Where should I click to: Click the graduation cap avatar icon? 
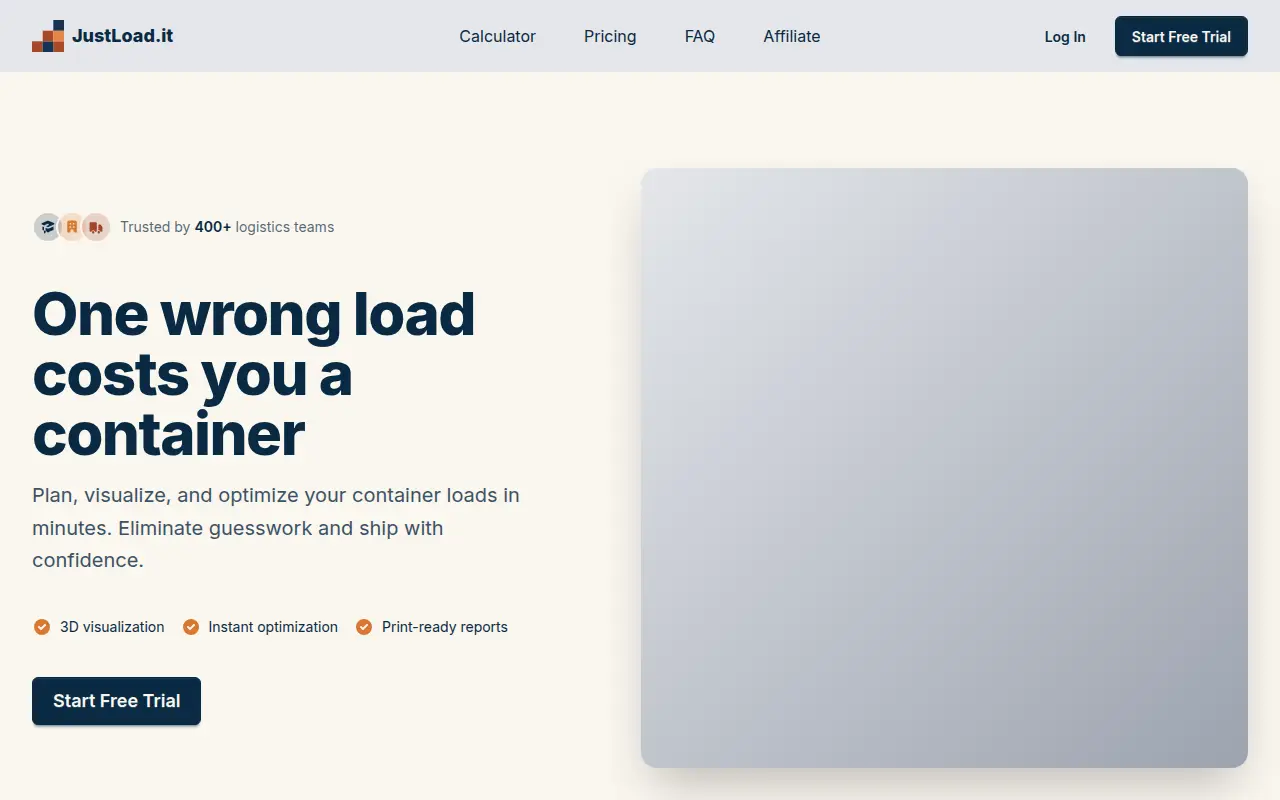[47, 227]
